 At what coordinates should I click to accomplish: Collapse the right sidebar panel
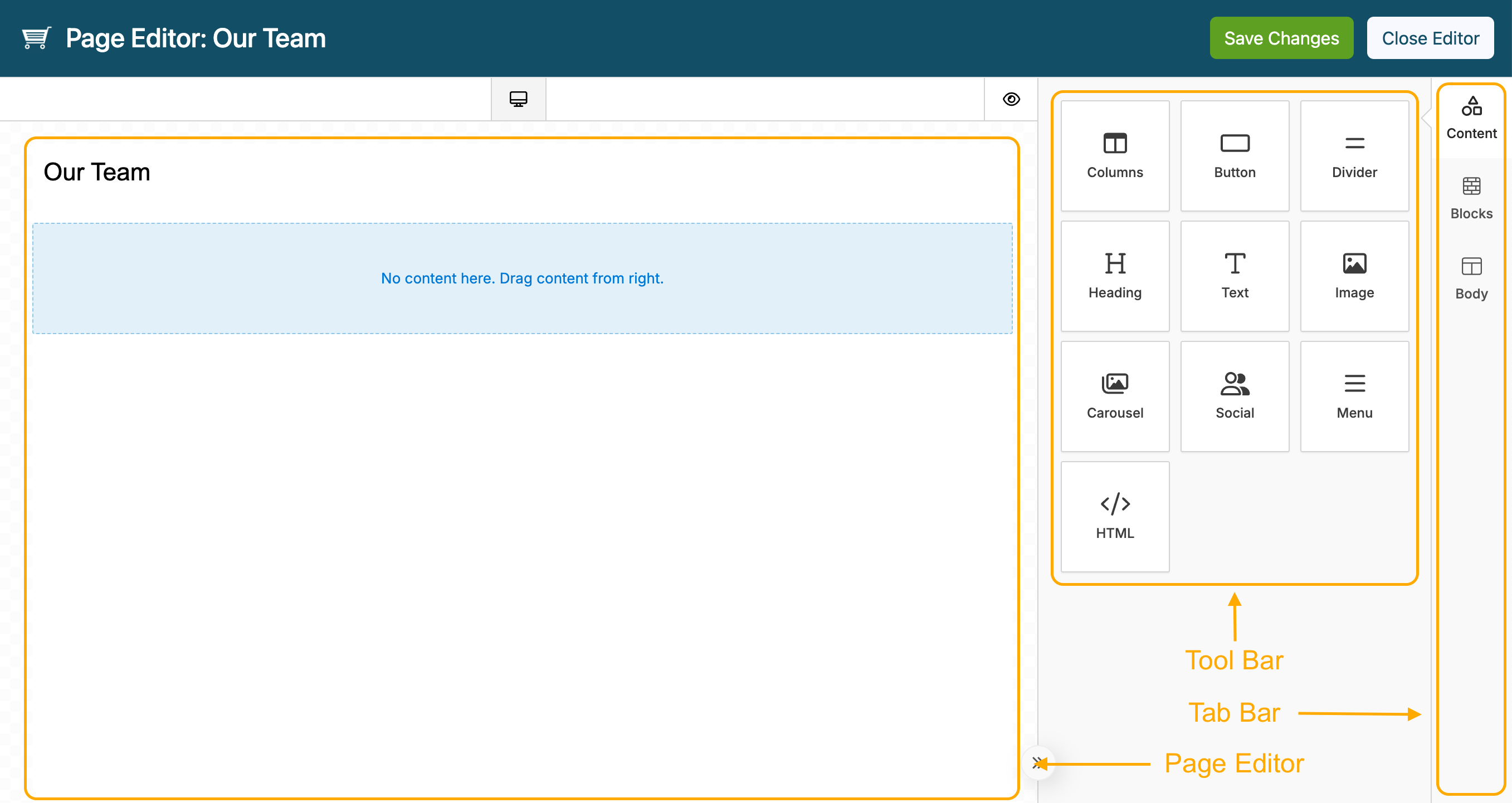1038,762
